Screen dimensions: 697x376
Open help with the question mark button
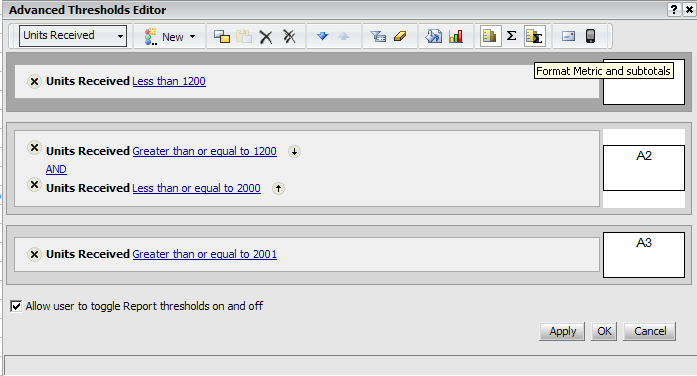(674, 9)
